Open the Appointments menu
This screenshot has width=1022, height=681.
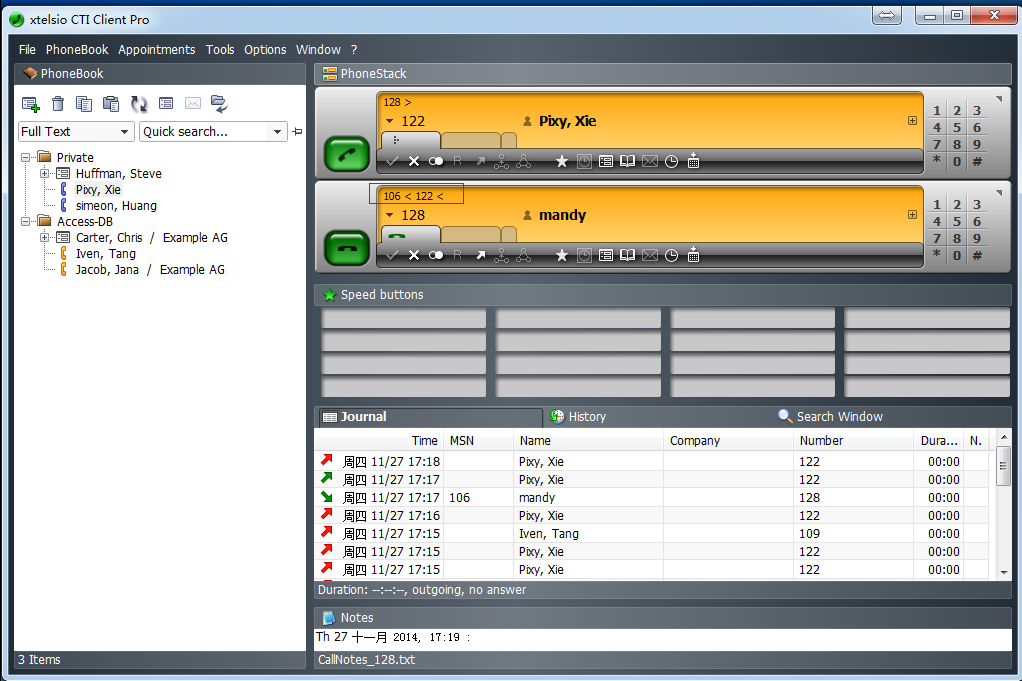(156, 50)
